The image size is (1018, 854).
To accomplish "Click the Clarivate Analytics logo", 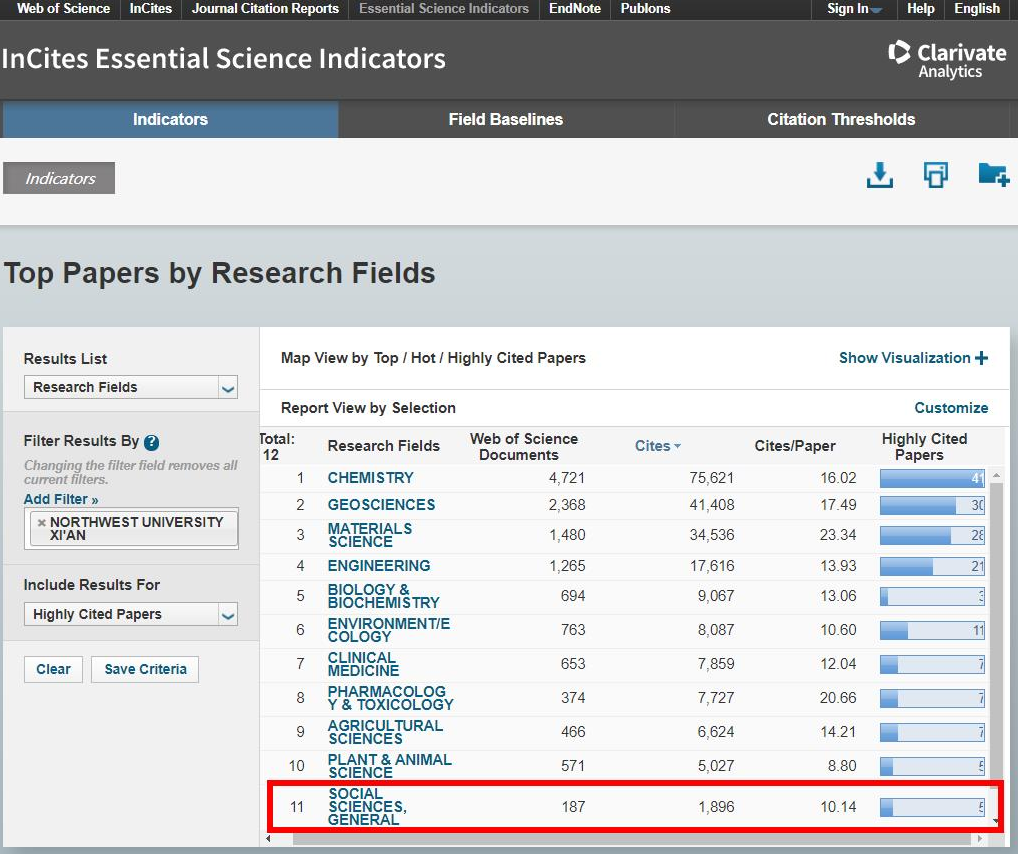I will click(946, 59).
